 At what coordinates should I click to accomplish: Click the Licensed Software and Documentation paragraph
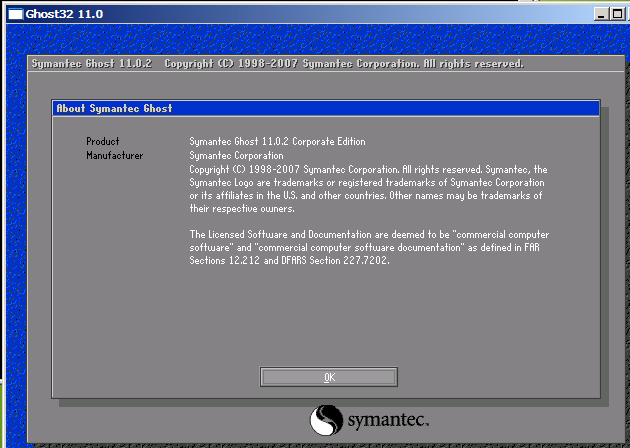click(x=369, y=234)
